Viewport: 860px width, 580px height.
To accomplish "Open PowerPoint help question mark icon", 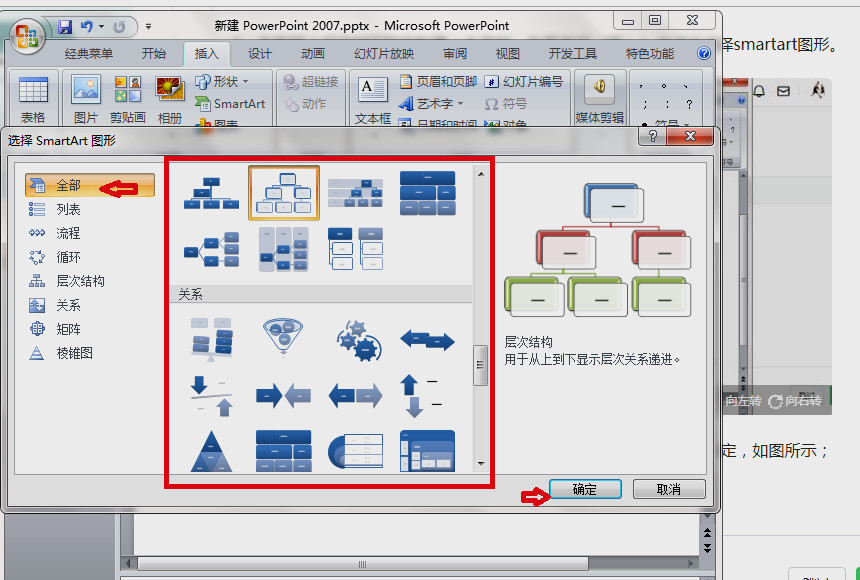I will coord(704,53).
